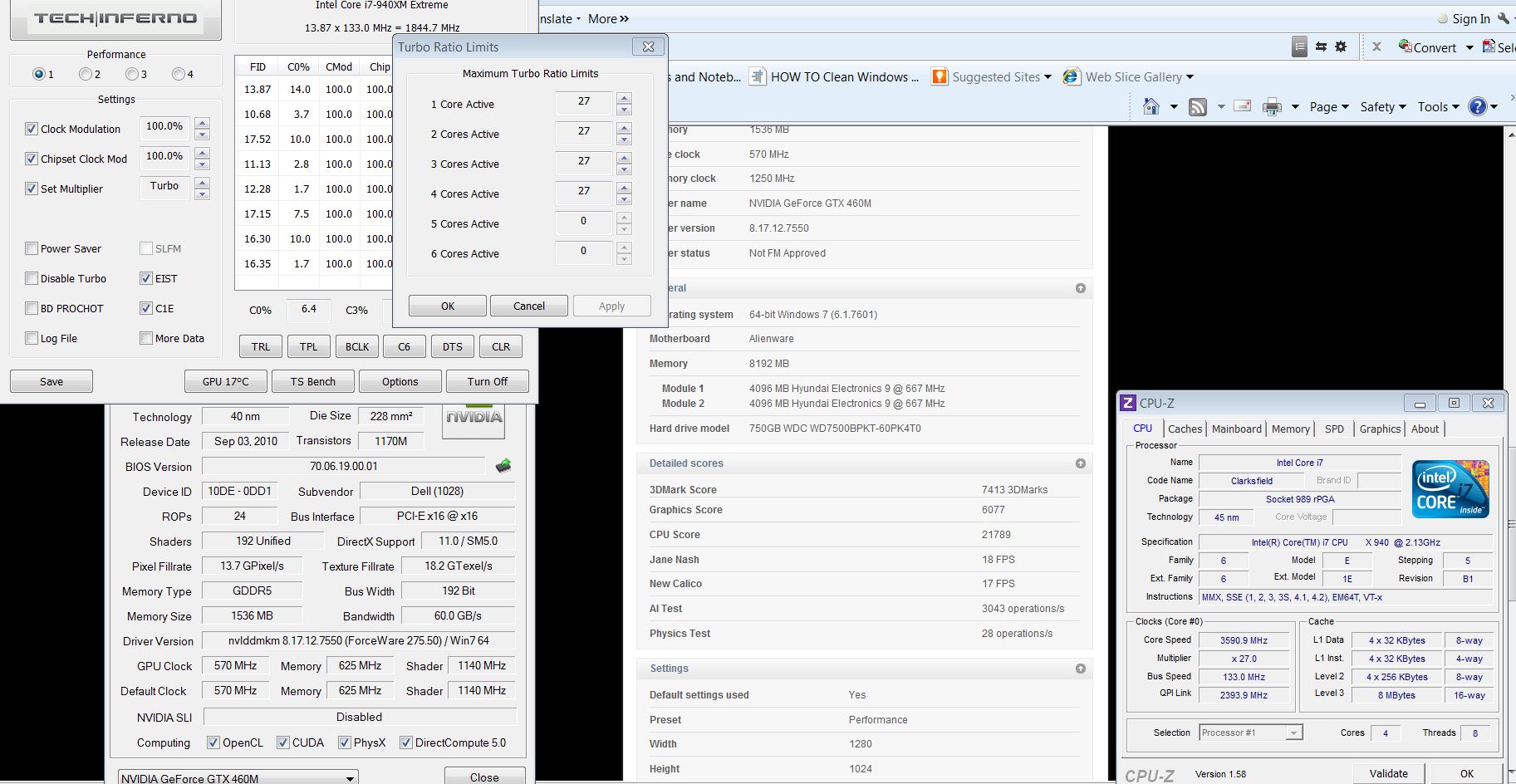Click the gray X stop icon near Convert
The height and width of the screenshot is (784, 1516).
(1376, 47)
